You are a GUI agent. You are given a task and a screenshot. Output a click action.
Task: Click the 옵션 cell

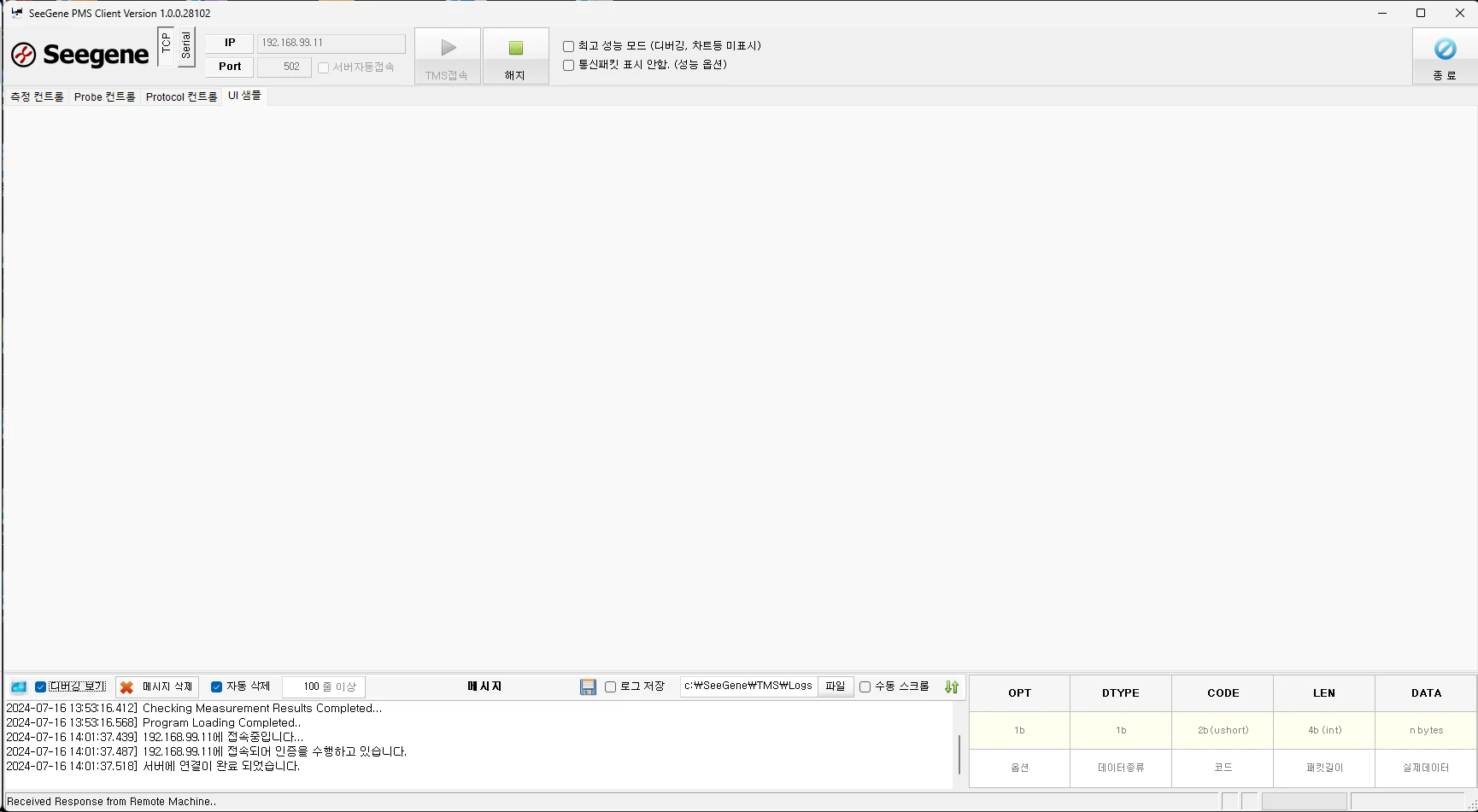click(x=1019, y=768)
